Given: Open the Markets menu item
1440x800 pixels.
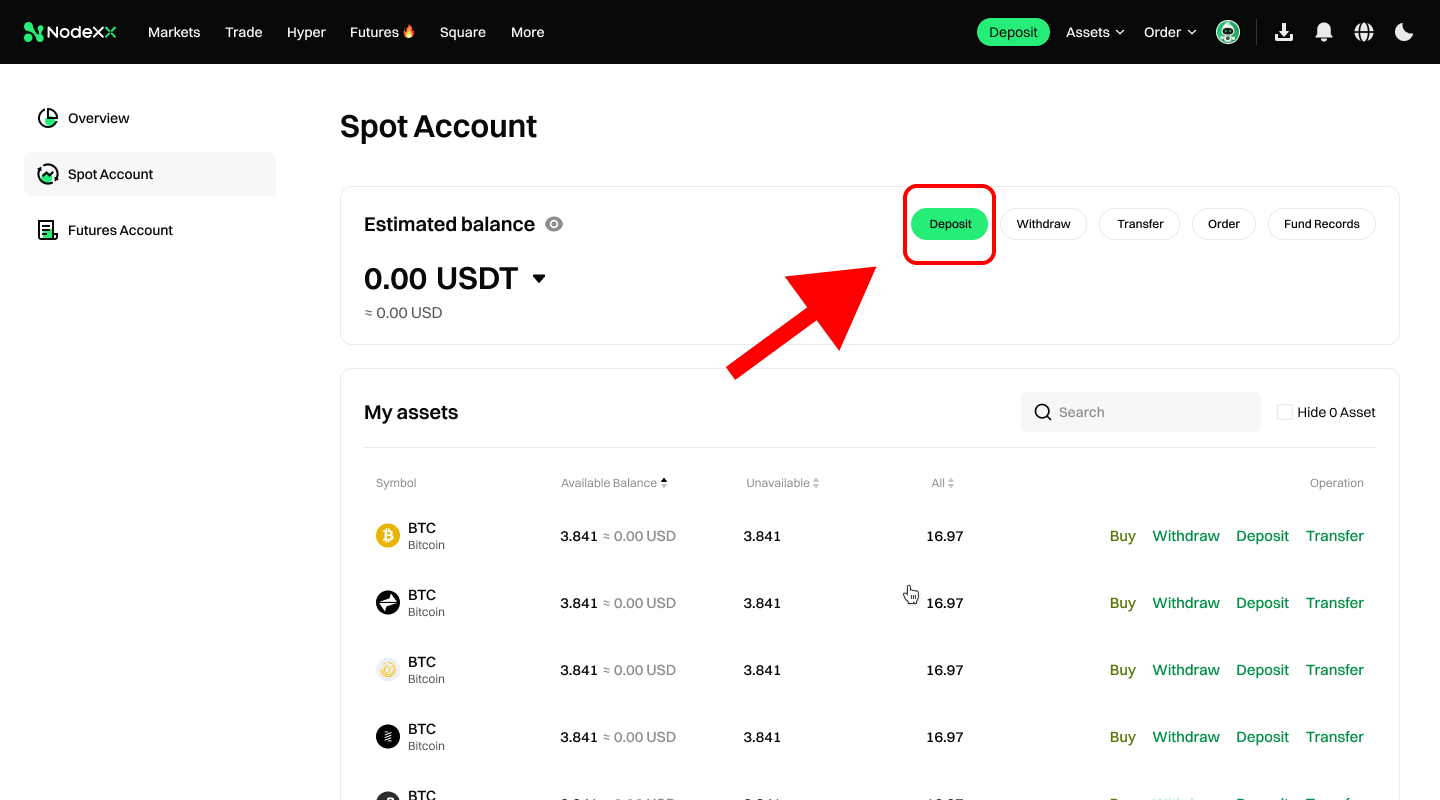Looking at the screenshot, I should click(x=174, y=32).
